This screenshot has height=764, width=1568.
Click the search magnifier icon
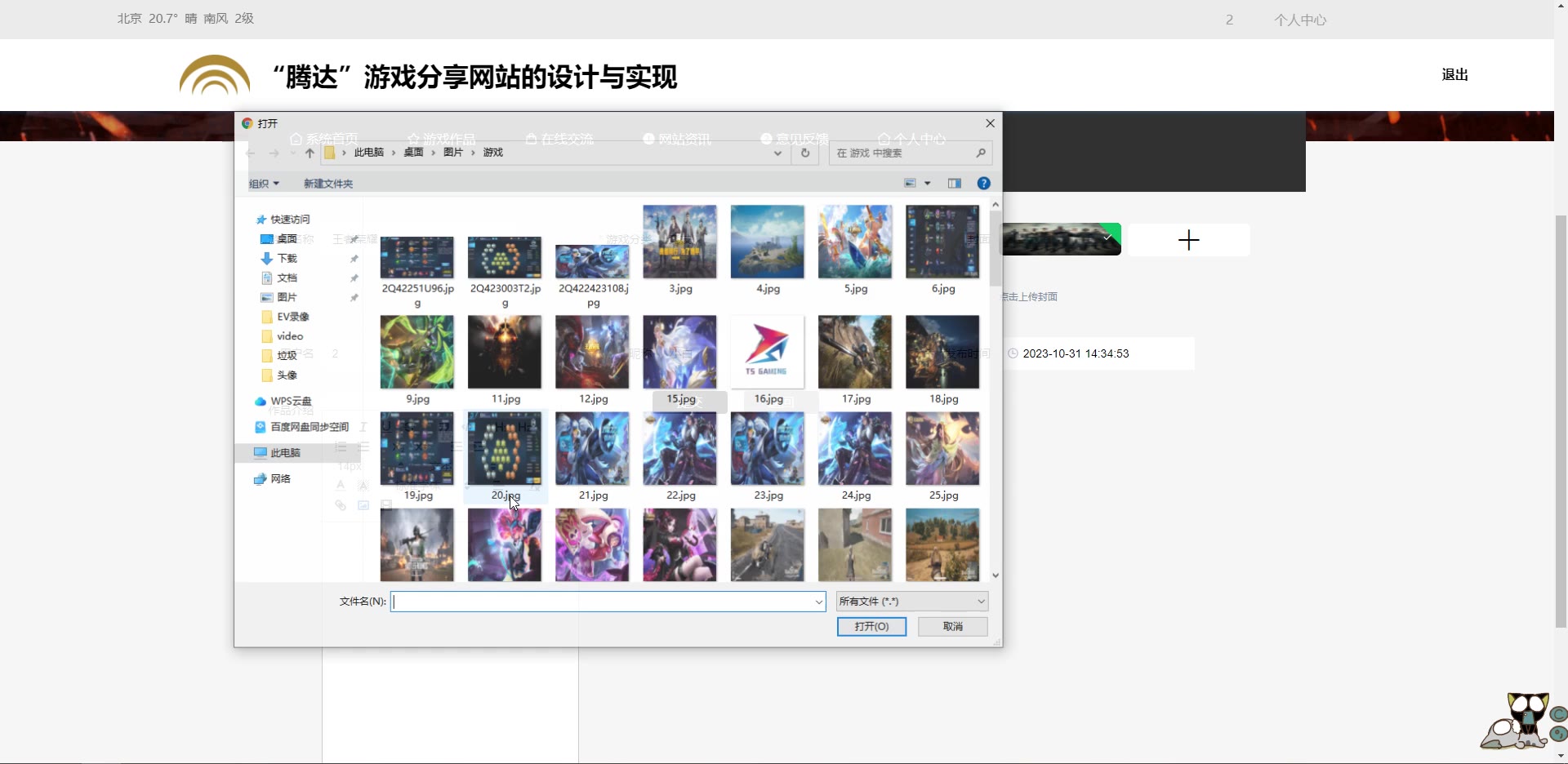click(981, 153)
